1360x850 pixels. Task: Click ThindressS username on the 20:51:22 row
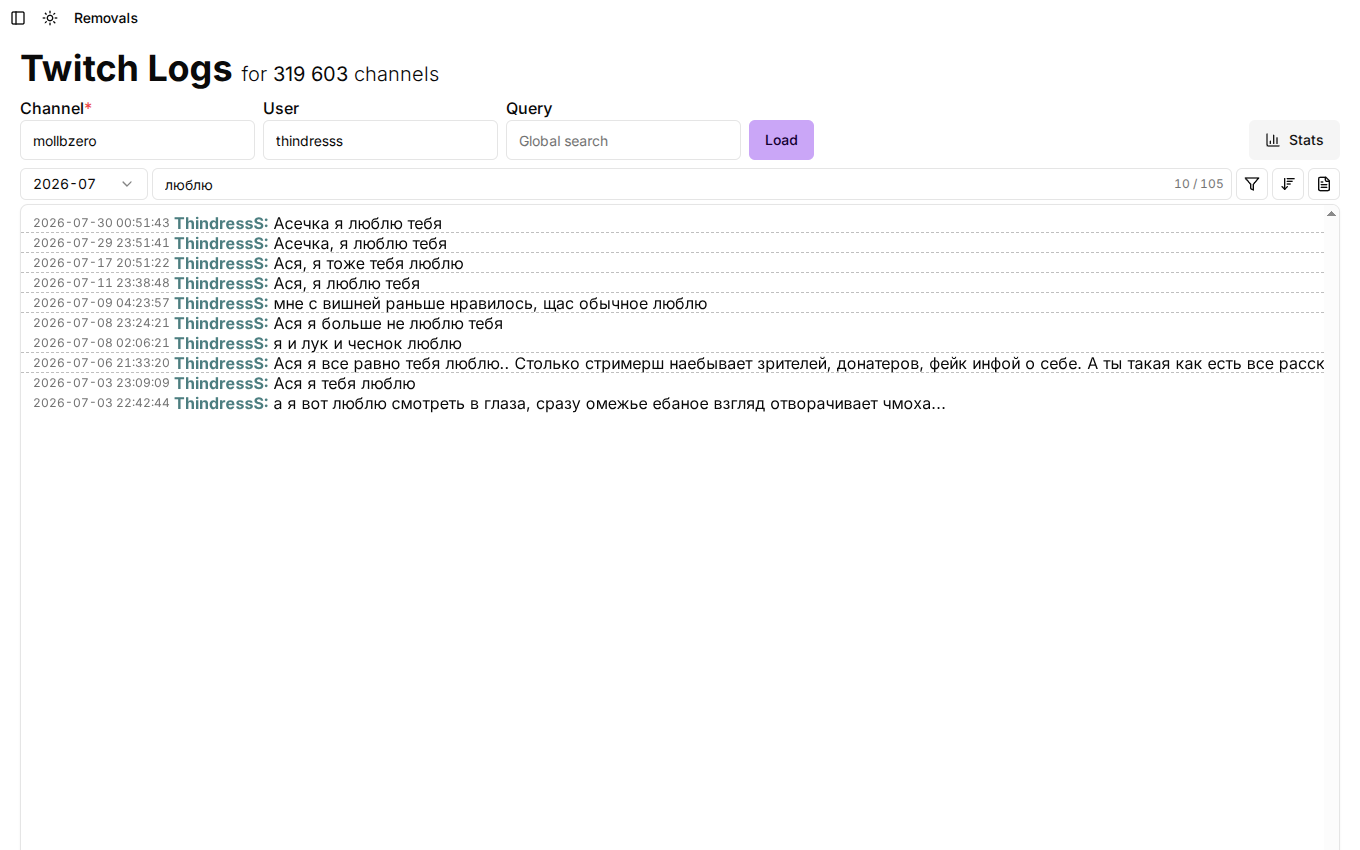tap(221, 263)
